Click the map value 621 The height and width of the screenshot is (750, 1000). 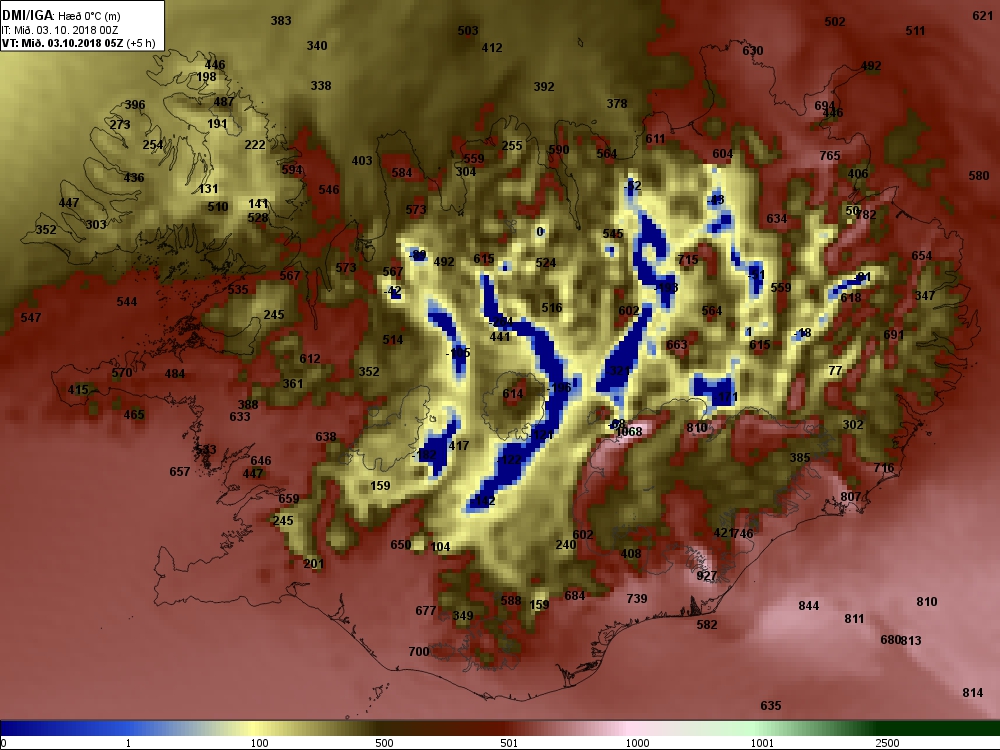click(982, 16)
